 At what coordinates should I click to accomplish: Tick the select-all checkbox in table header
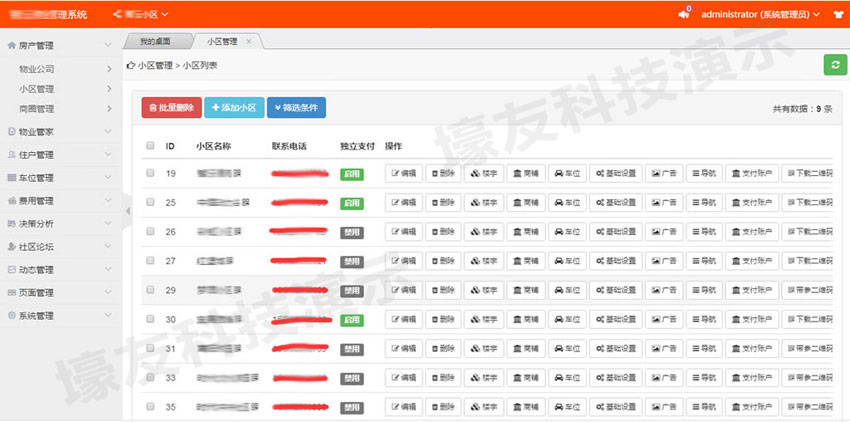(150, 145)
